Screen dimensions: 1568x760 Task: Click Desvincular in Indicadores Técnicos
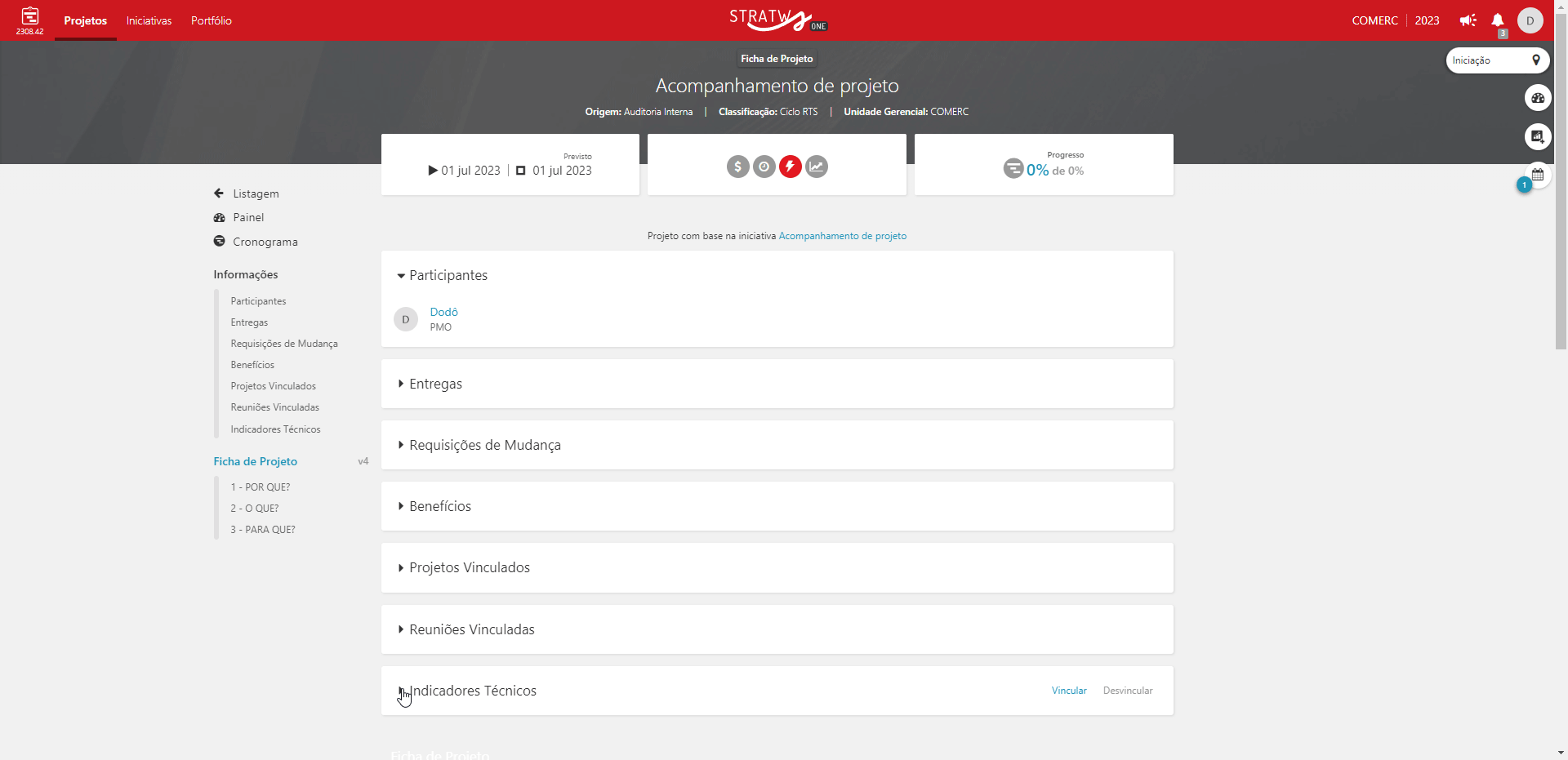click(1128, 691)
